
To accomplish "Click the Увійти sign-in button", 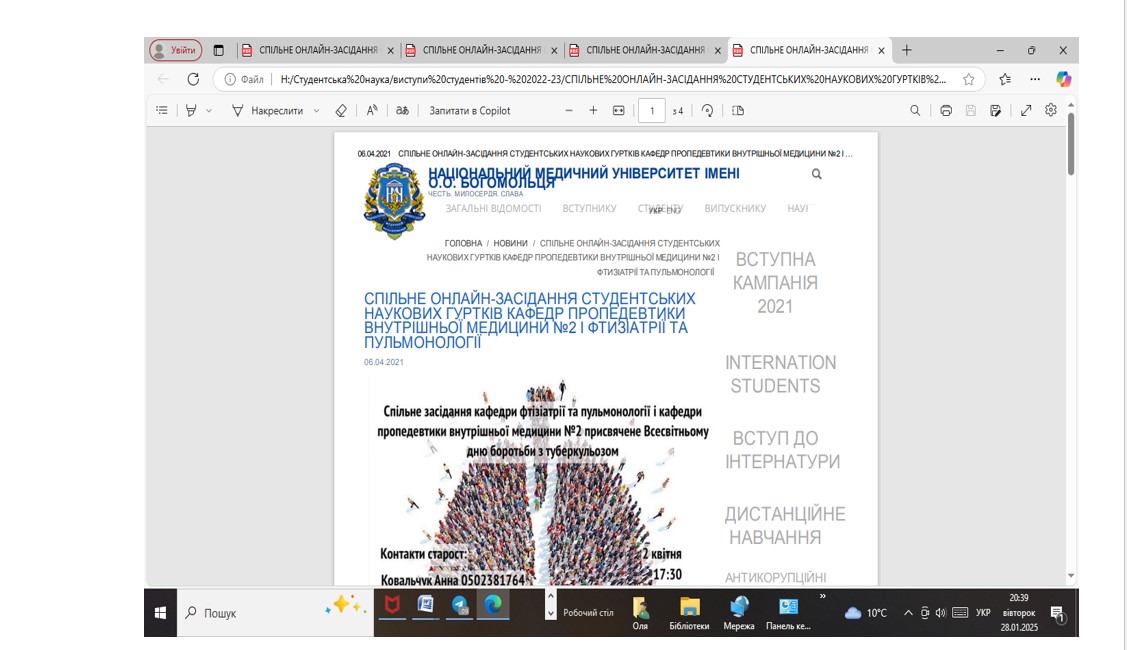I will point(176,50).
